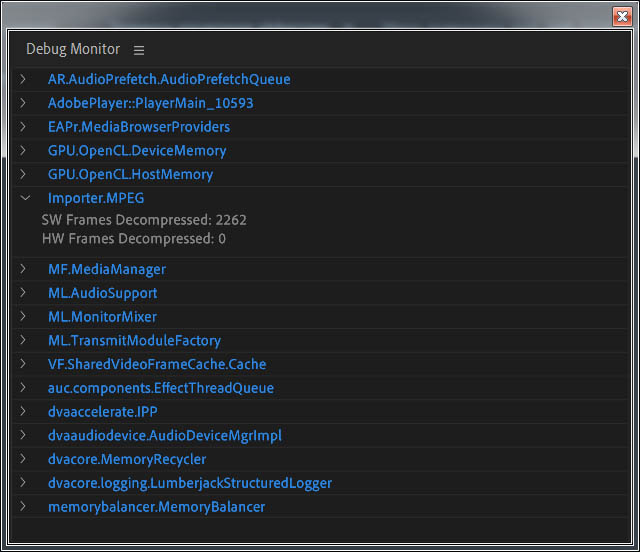Screen dimensions: 640x552
Task: Select the auc.components.EffectThreadQueue entry
Action: [x=160, y=388]
